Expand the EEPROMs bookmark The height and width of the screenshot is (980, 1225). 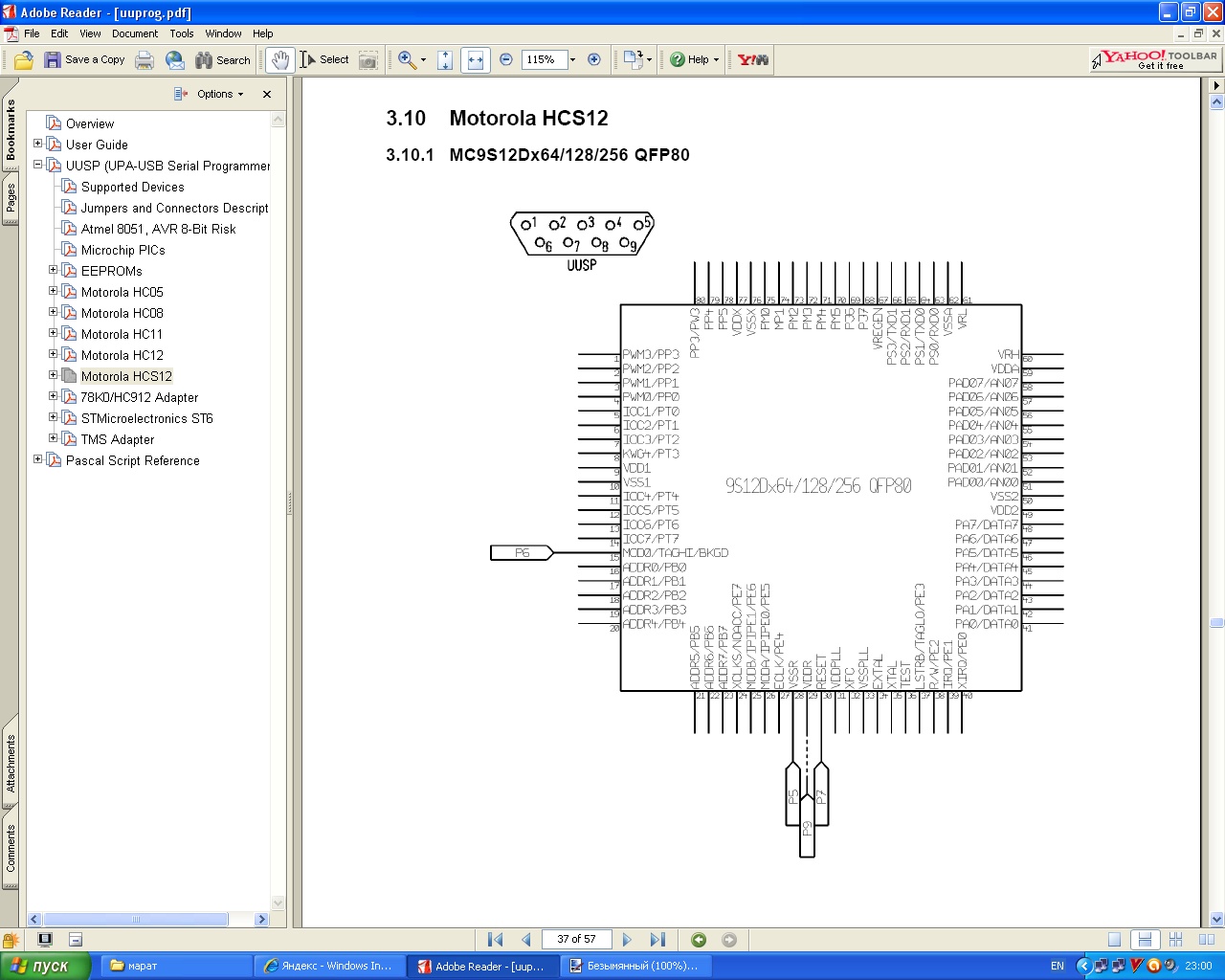click(x=54, y=270)
